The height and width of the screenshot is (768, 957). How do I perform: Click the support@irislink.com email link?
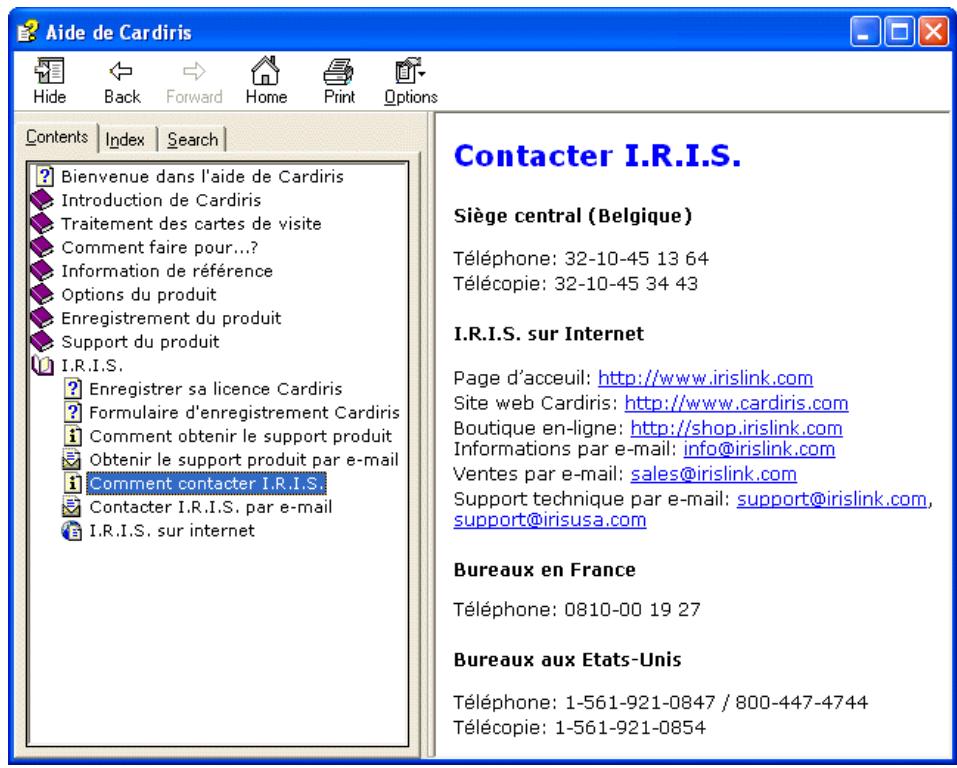pos(831,499)
